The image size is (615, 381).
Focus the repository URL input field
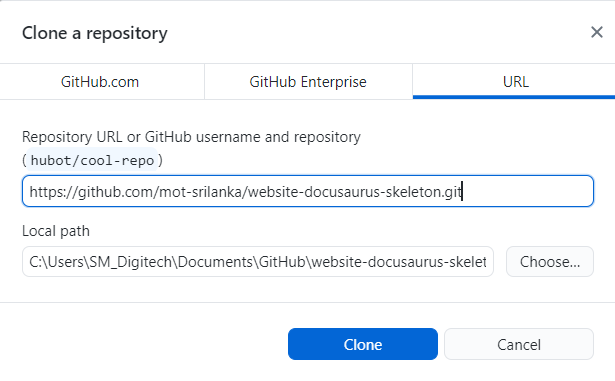308,191
